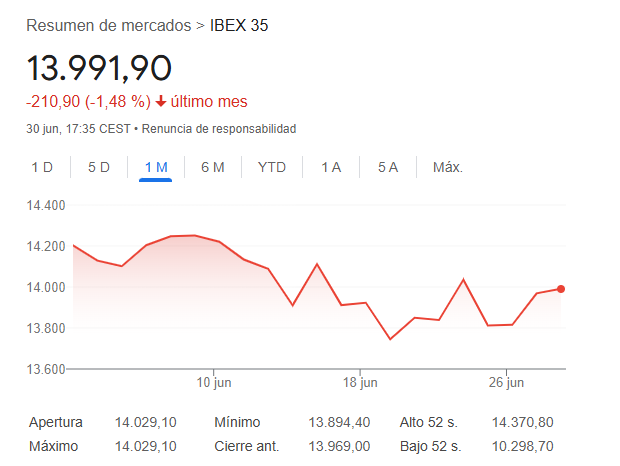The image size is (620, 466).
Task: Click the 10 jun axis label
Action: pos(213,383)
